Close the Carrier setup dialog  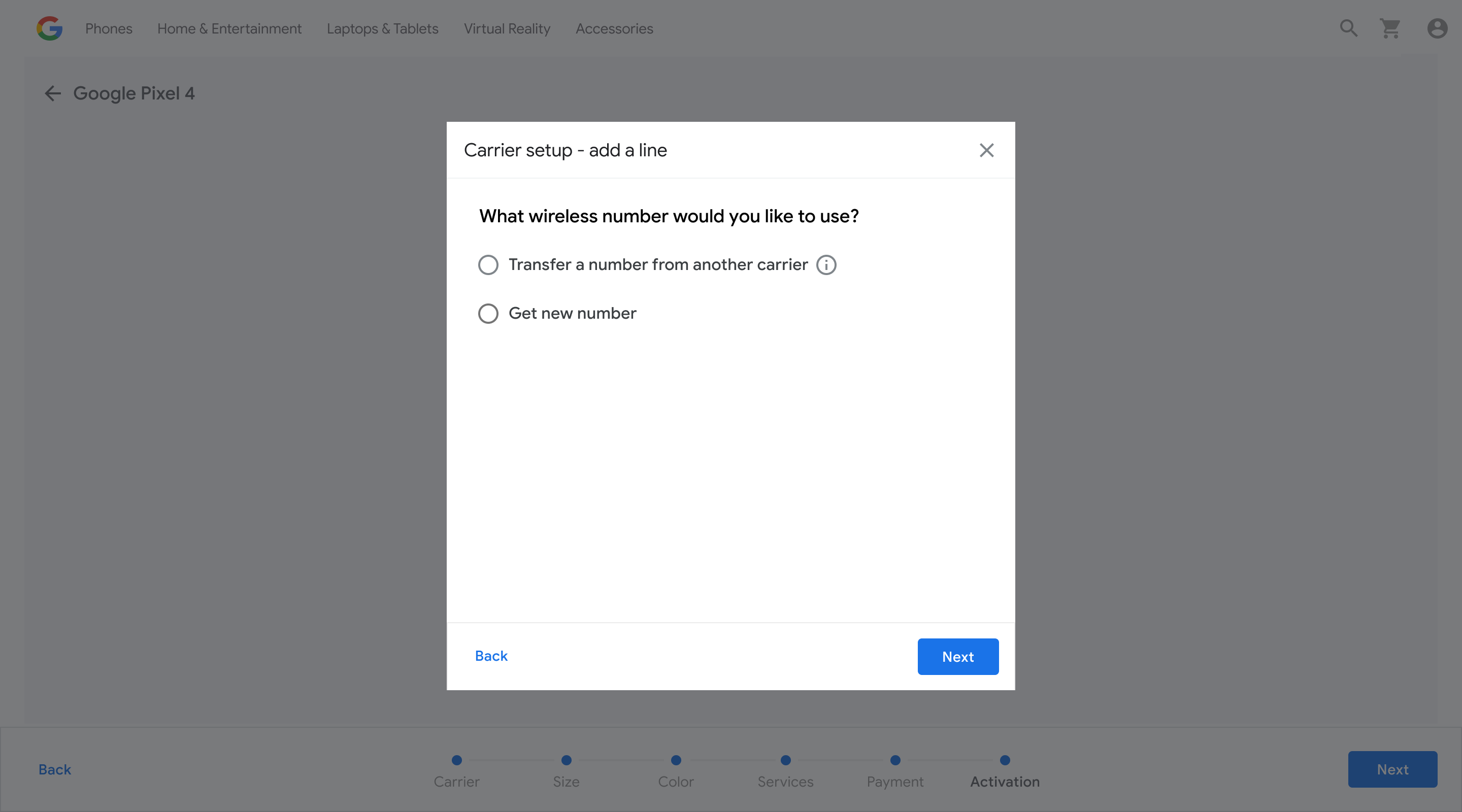pyautogui.click(x=986, y=150)
